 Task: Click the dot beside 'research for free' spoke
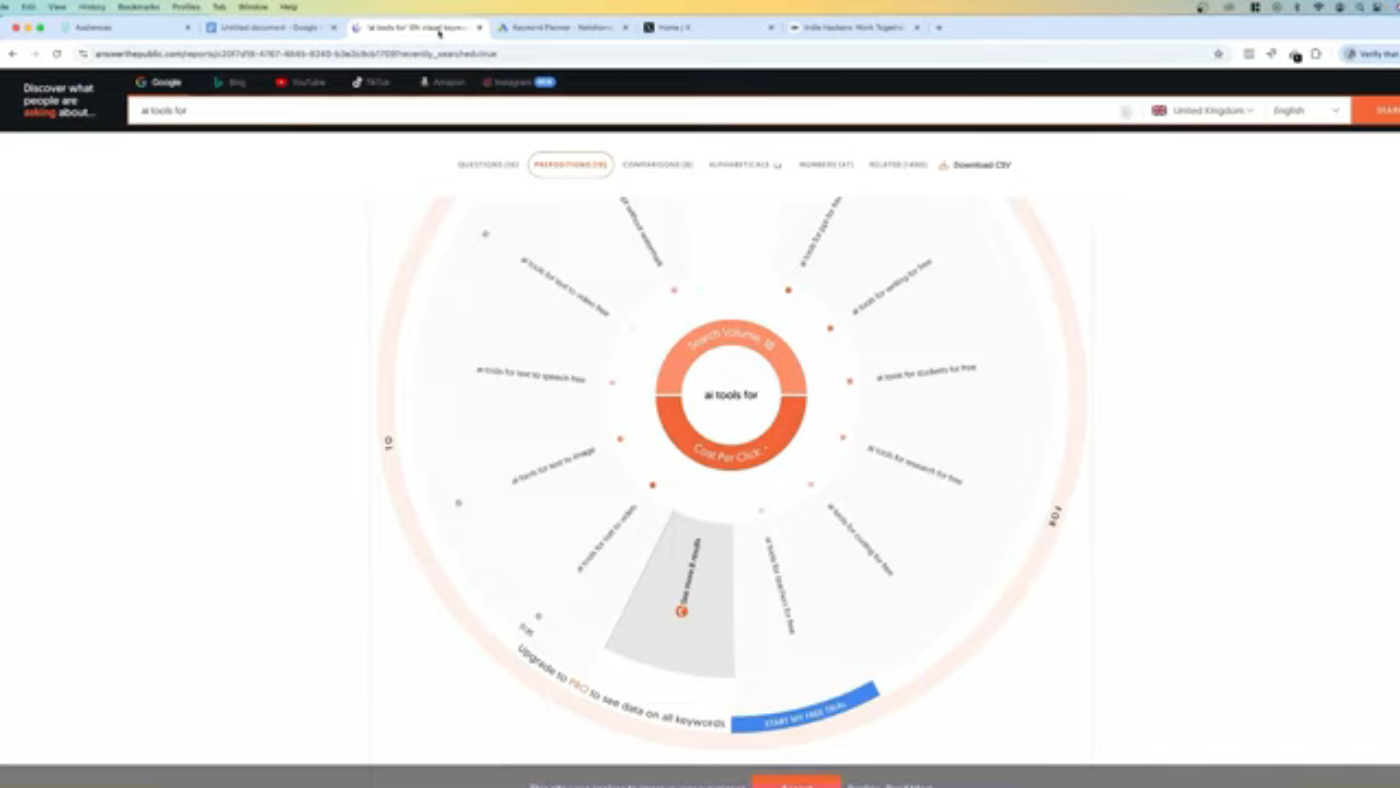point(843,437)
